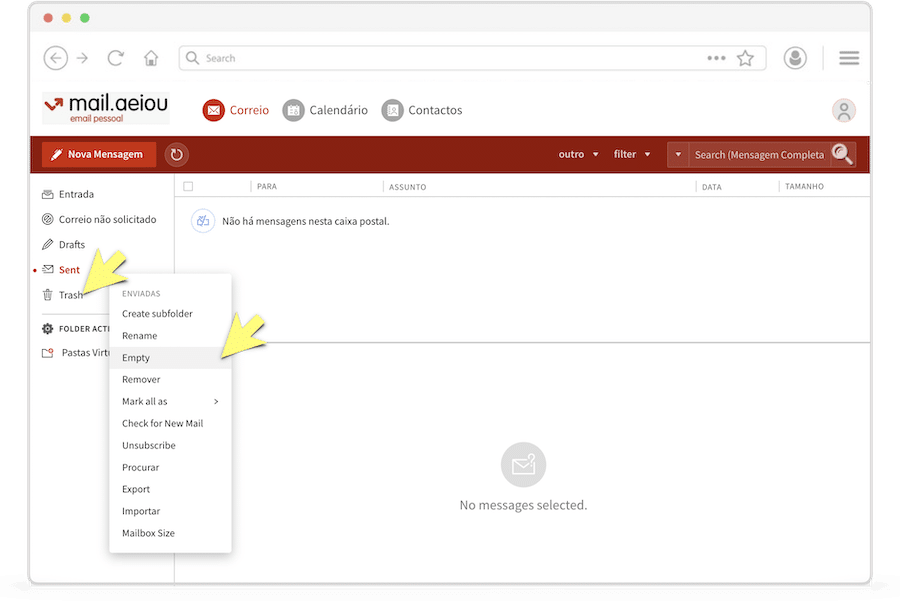Bookmark page with the star icon
900x602 pixels.
tap(745, 58)
